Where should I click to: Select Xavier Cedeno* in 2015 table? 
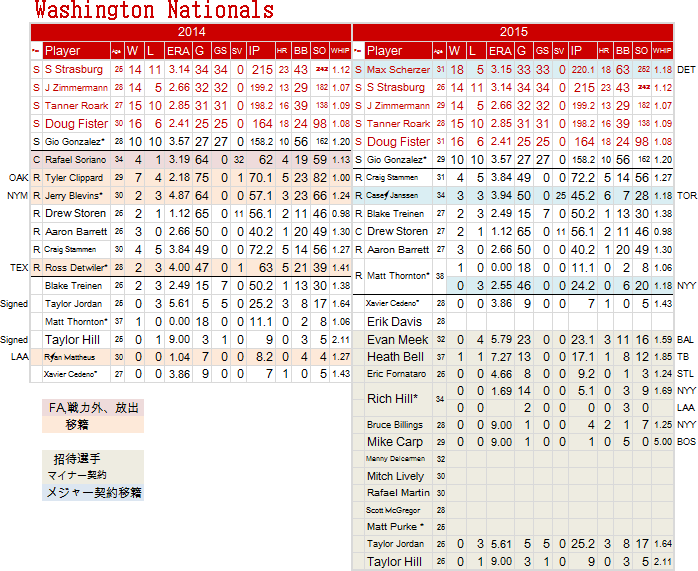tap(392, 304)
